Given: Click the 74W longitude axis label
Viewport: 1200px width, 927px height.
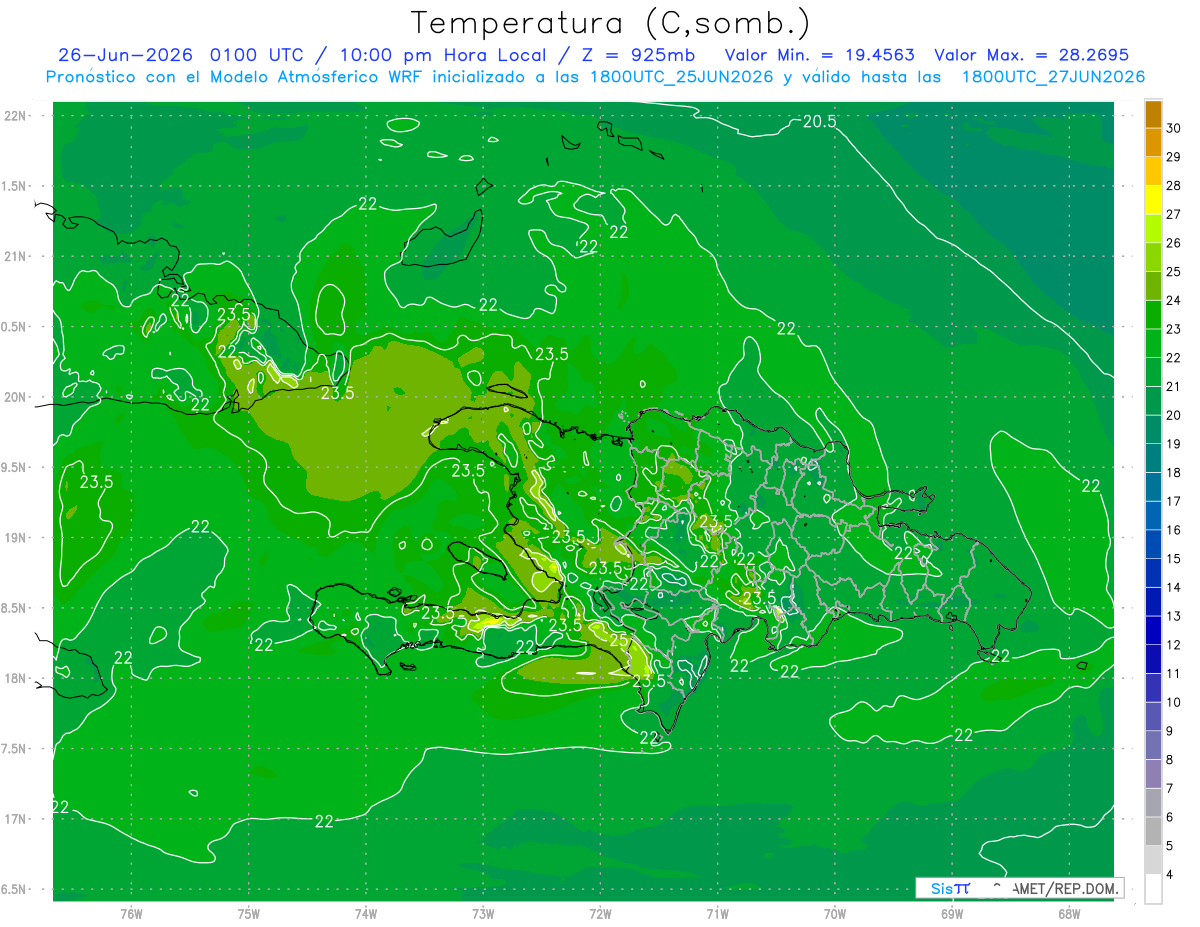Looking at the screenshot, I should click(366, 914).
